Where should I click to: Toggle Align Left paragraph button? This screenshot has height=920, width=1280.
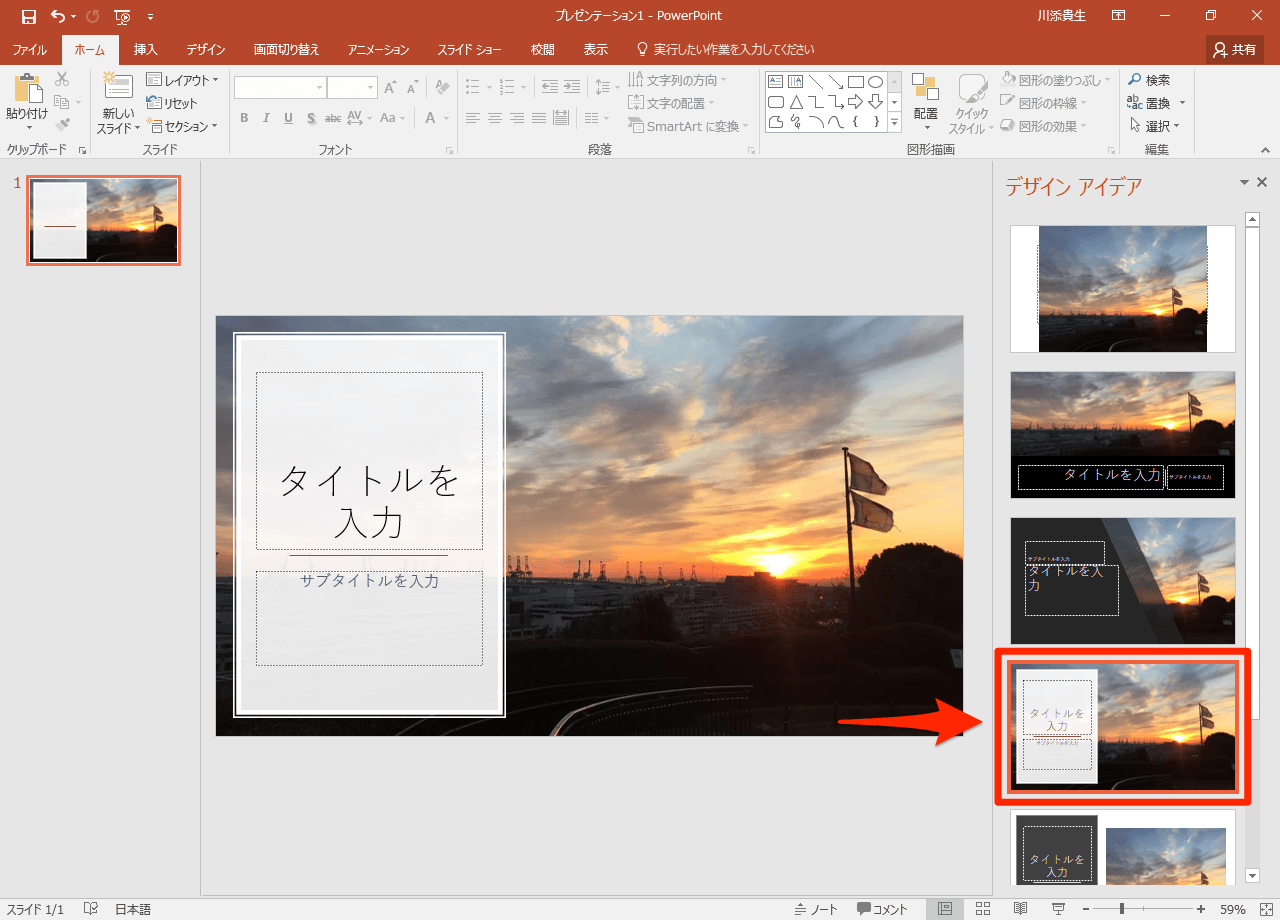click(473, 118)
